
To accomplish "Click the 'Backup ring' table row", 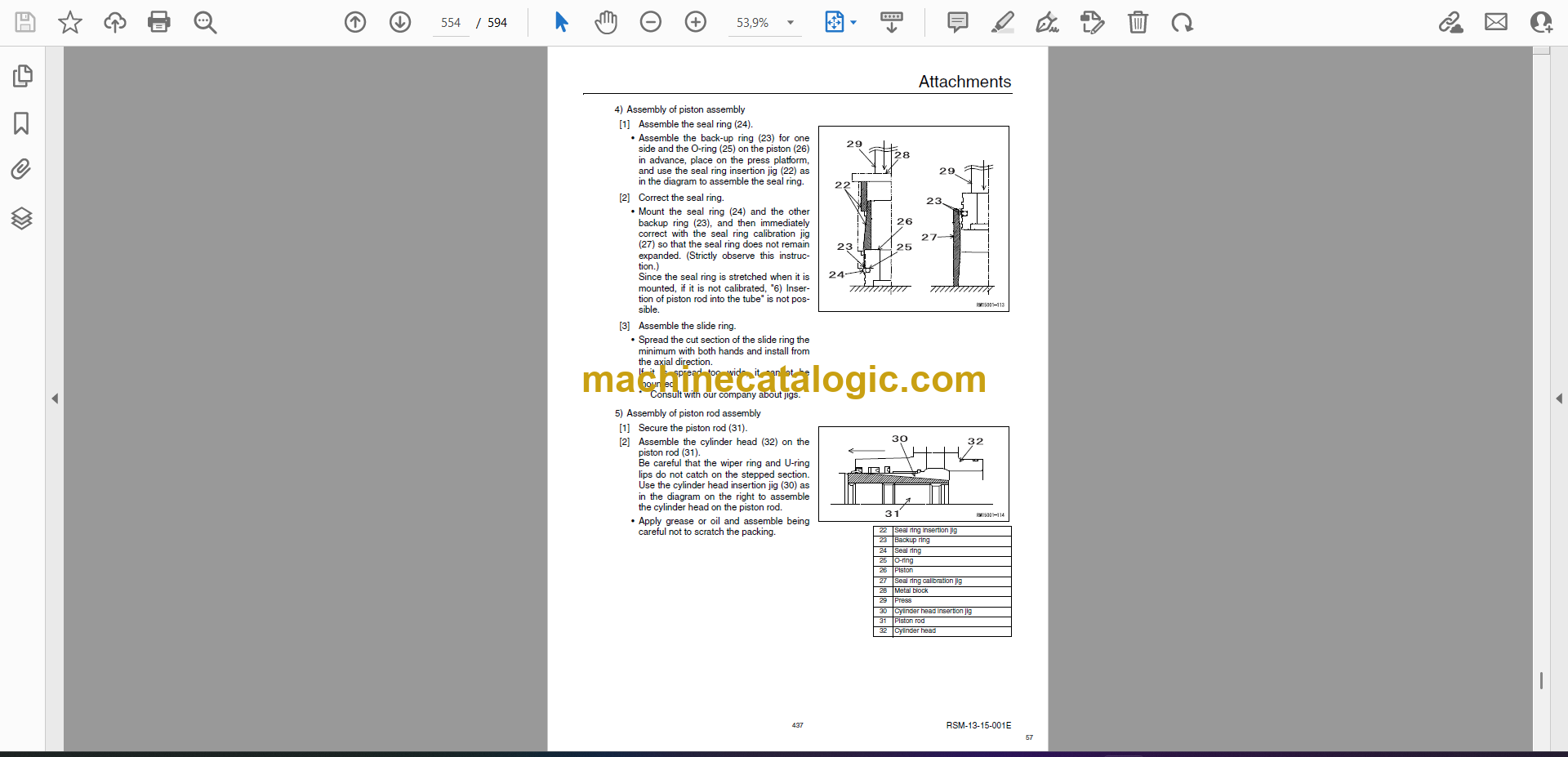I will (x=942, y=540).
